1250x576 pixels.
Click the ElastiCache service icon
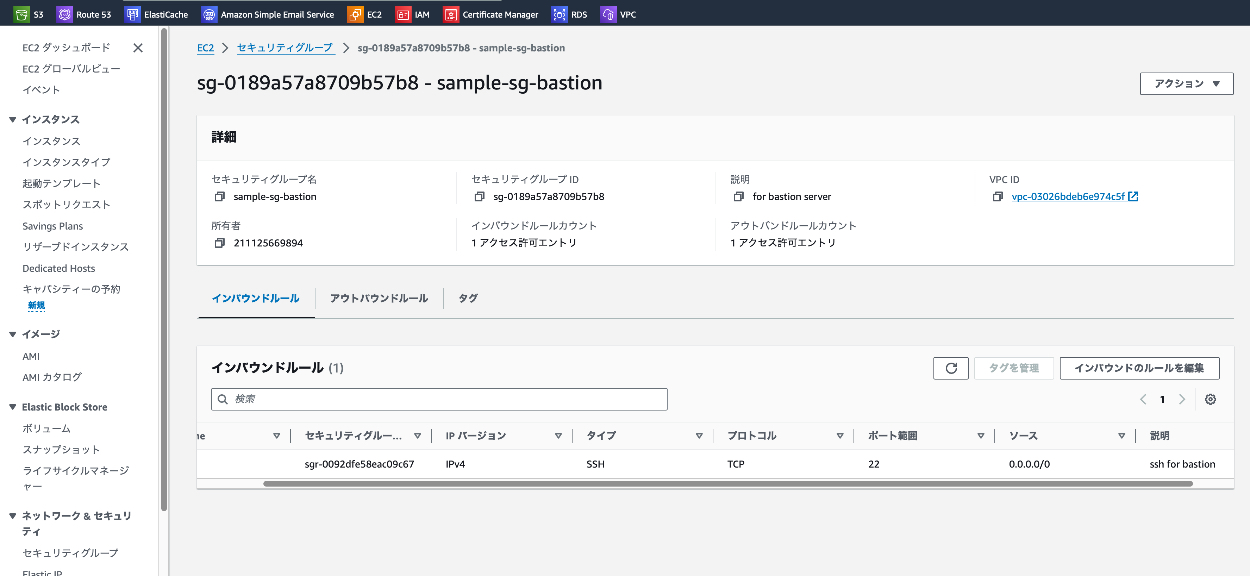133,14
